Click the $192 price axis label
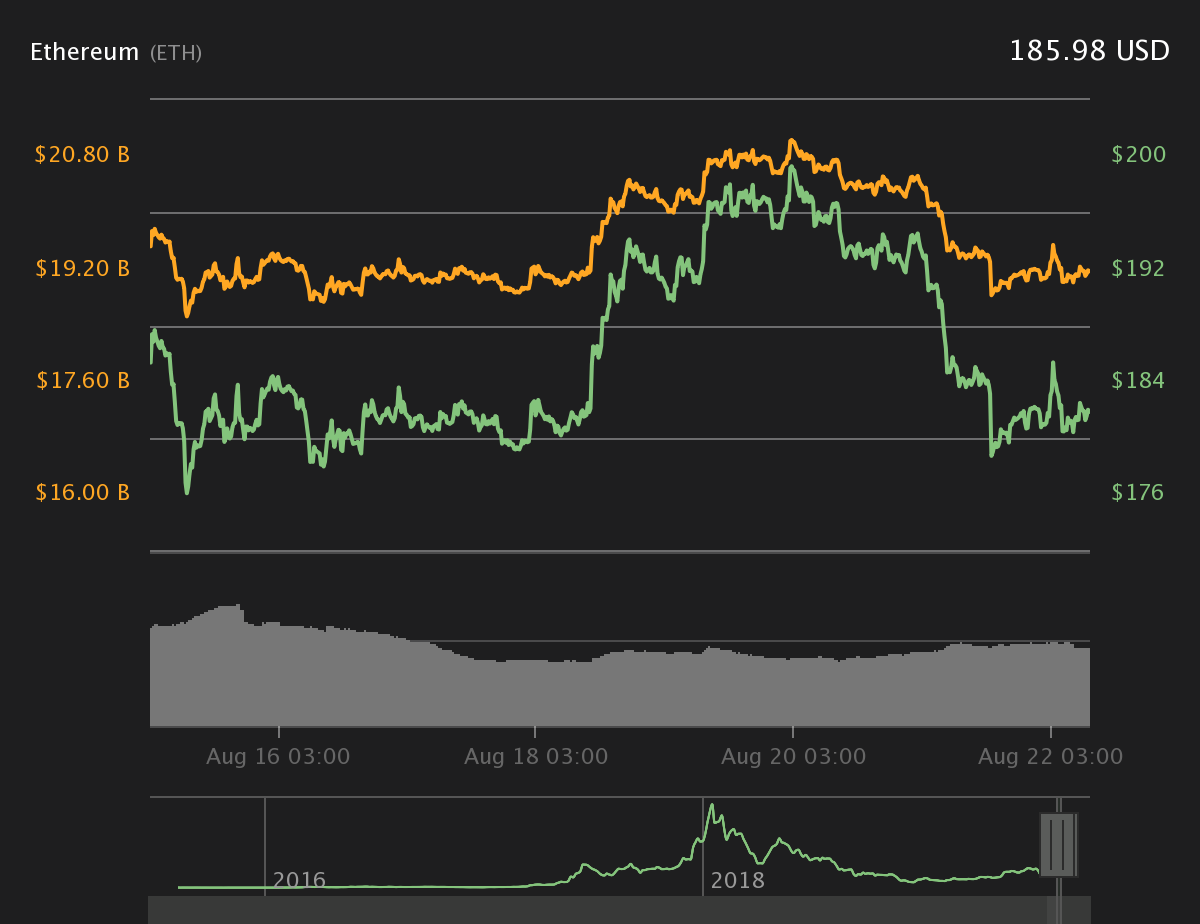The height and width of the screenshot is (924, 1200). (1138, 268)
